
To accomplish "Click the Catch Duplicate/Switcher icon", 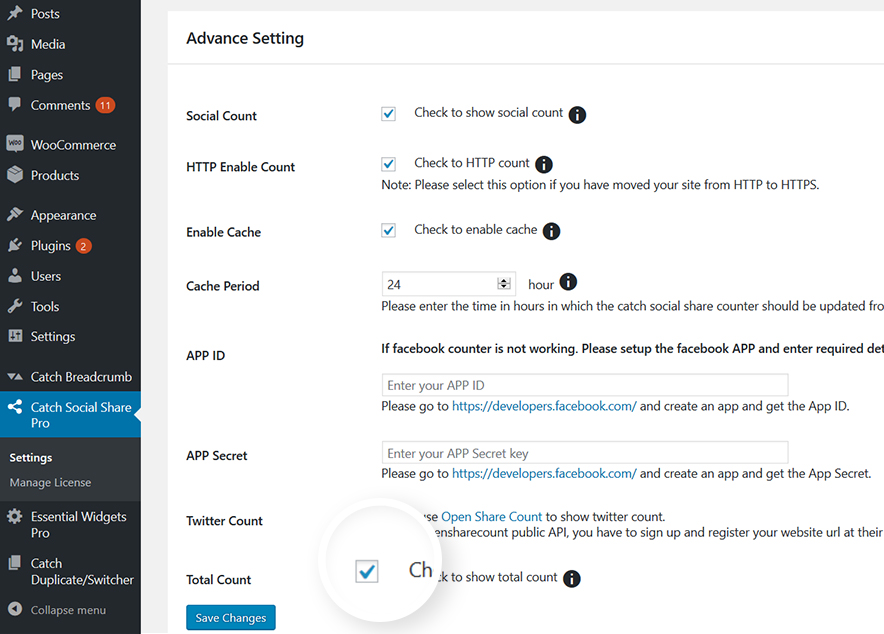I will [15, 563].
